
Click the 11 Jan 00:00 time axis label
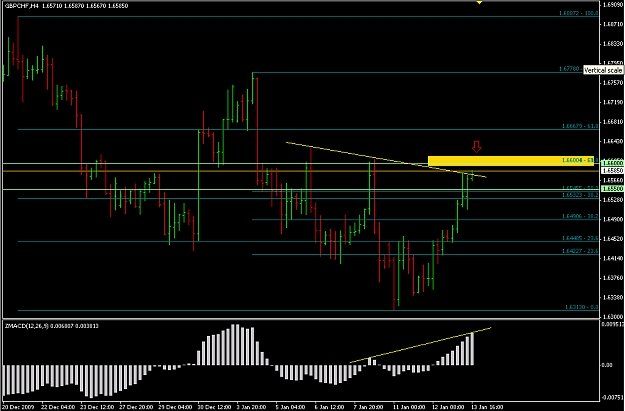pyautogui.click(x=409, y=407)
